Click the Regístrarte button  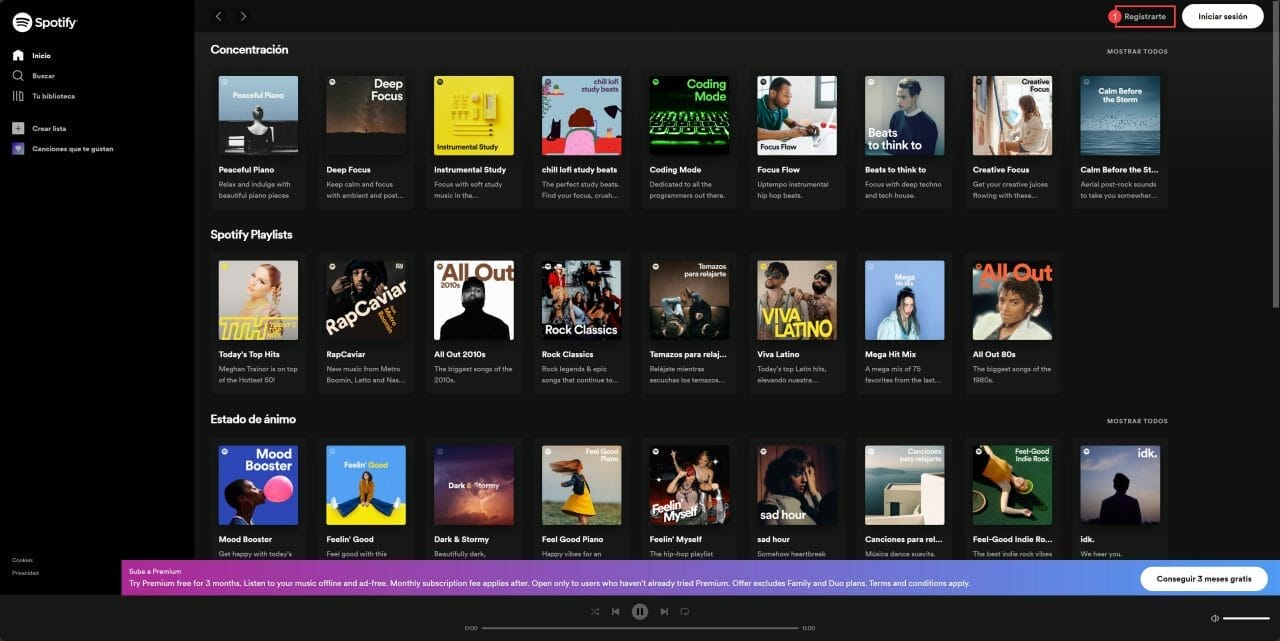[1145, 17]
